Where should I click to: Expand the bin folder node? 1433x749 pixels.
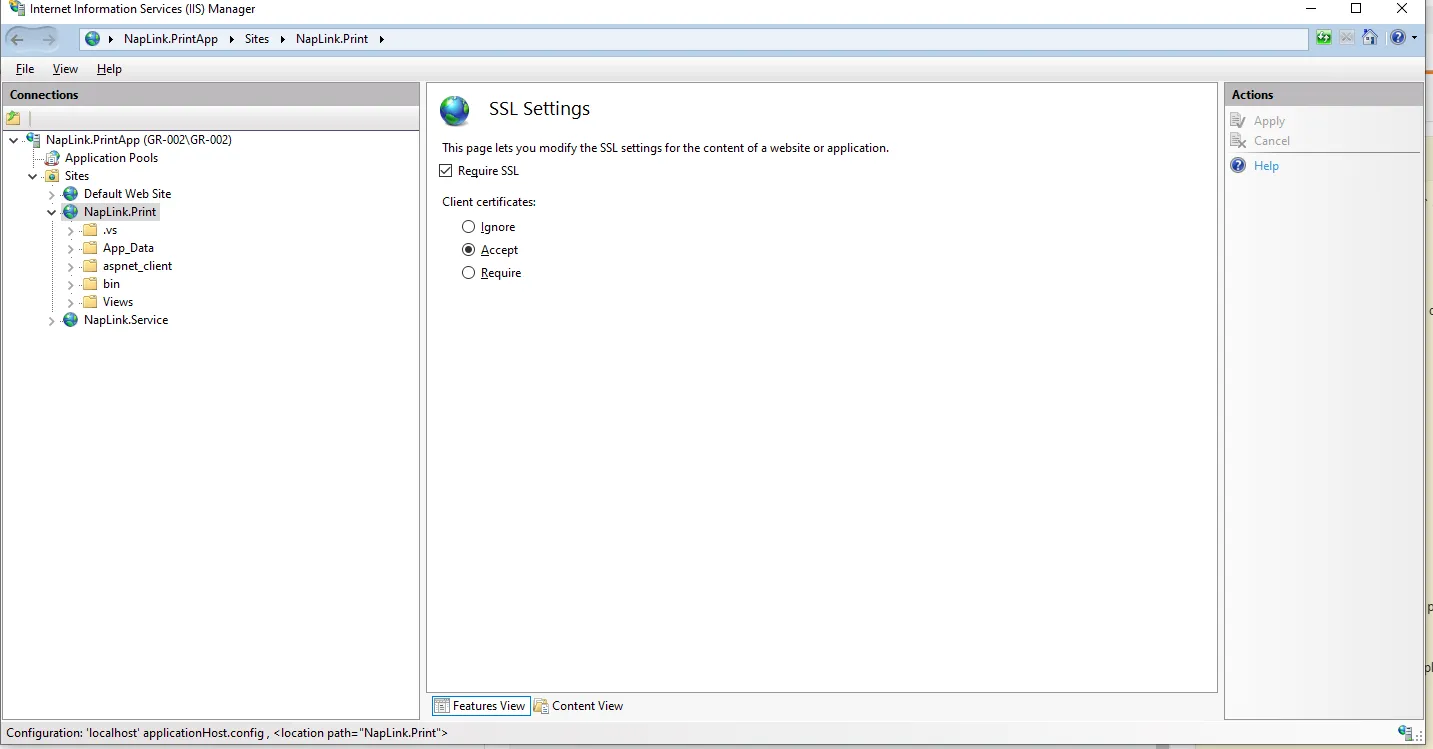click(70, 284)
